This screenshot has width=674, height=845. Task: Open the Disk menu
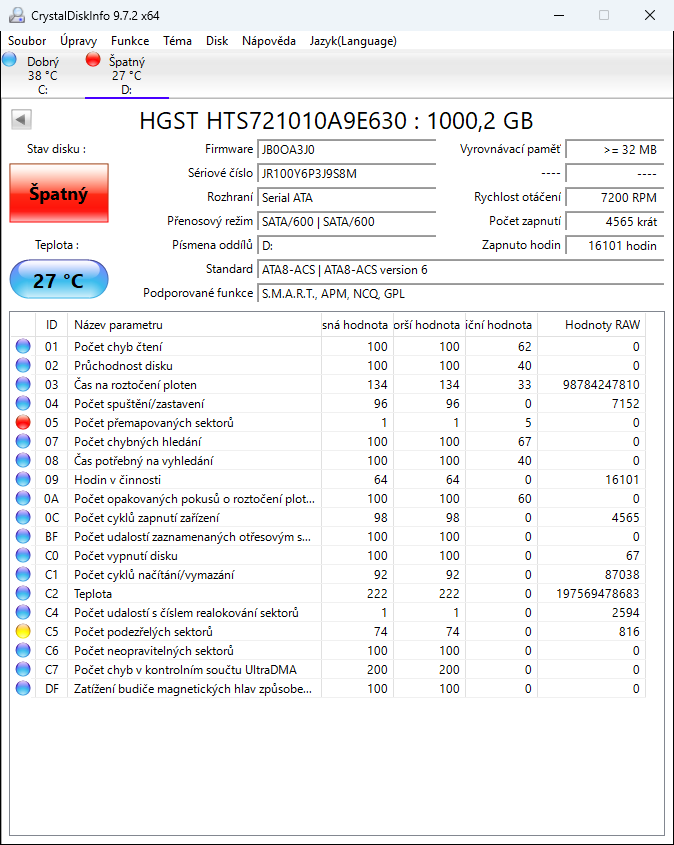(x=217, y=41)
